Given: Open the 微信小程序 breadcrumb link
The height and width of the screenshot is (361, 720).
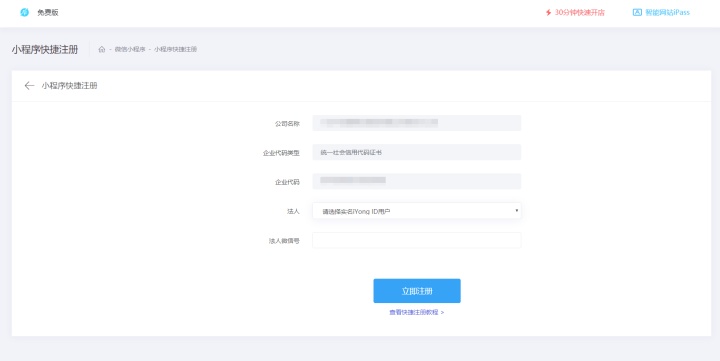Looking at the screenshot, I should pyautogui.click(x=130, y=49).
